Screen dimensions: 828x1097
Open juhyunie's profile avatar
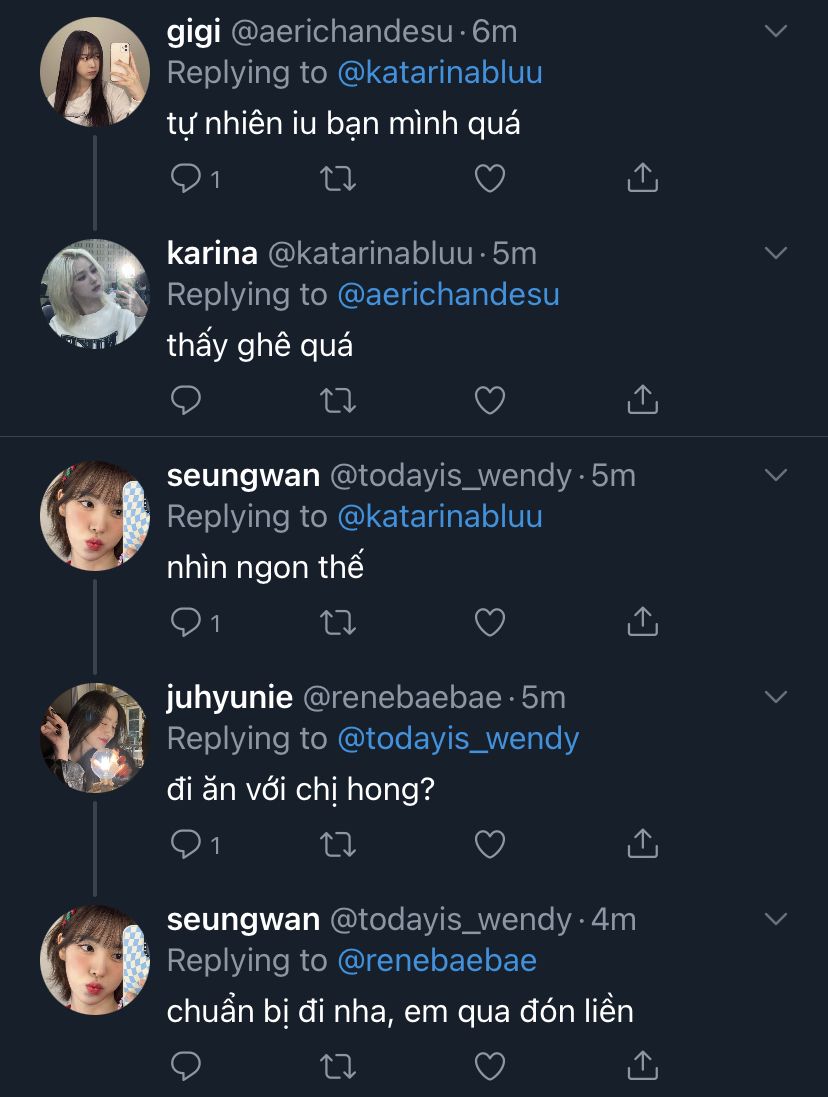(x=94, y=738)
